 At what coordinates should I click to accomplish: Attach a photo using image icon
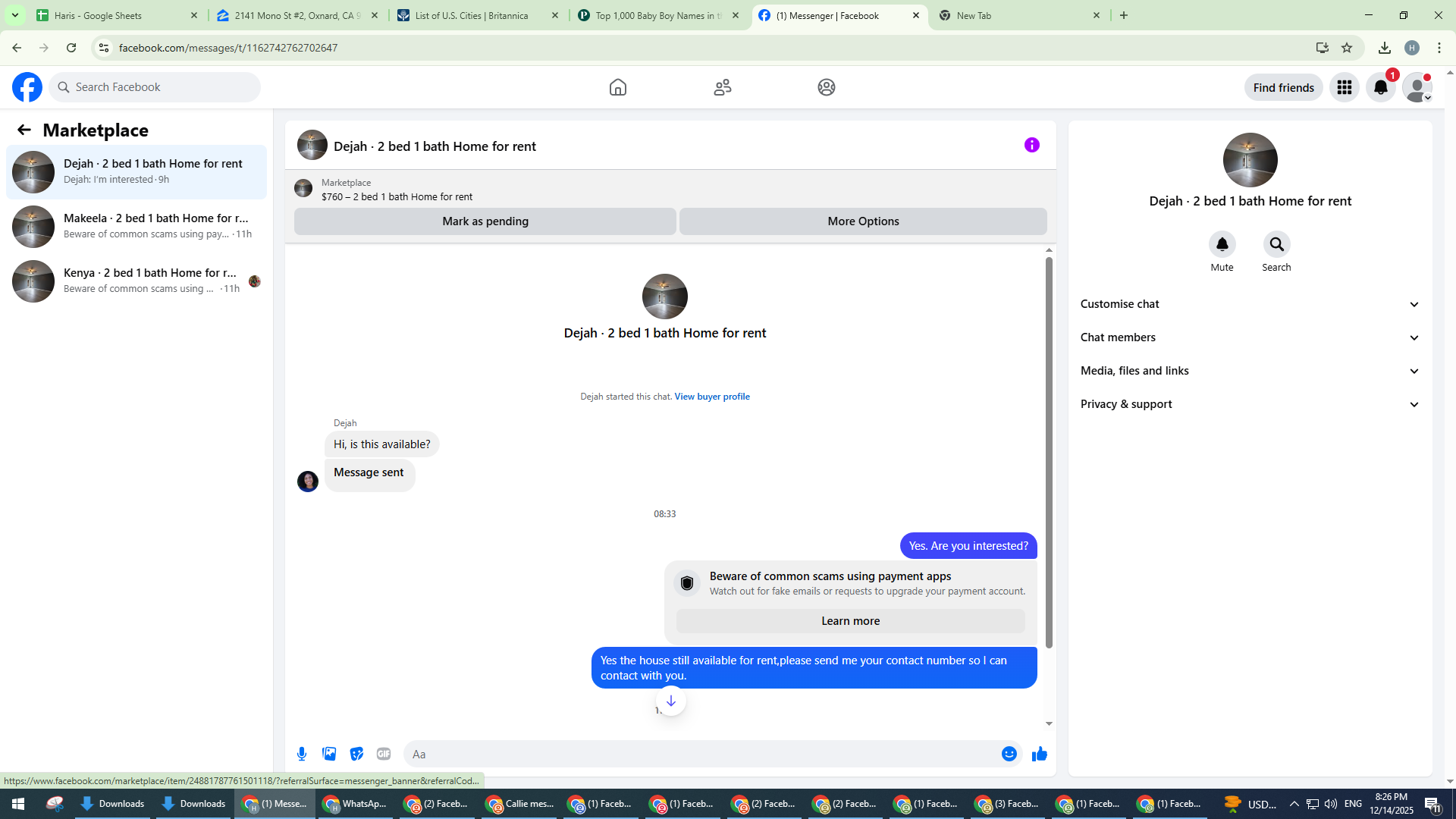tap(329, 754)
